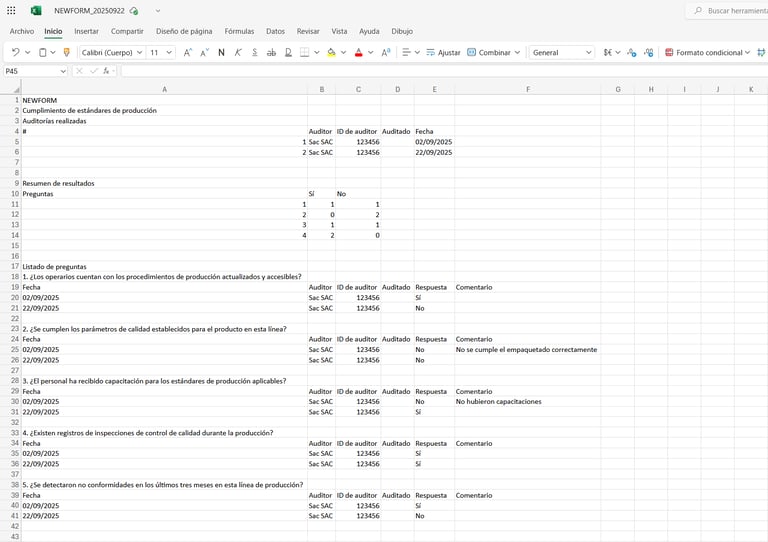Switch to the Fórmulas tab
The height and width of the screenshot is (542, 768).
coord(240,31)
